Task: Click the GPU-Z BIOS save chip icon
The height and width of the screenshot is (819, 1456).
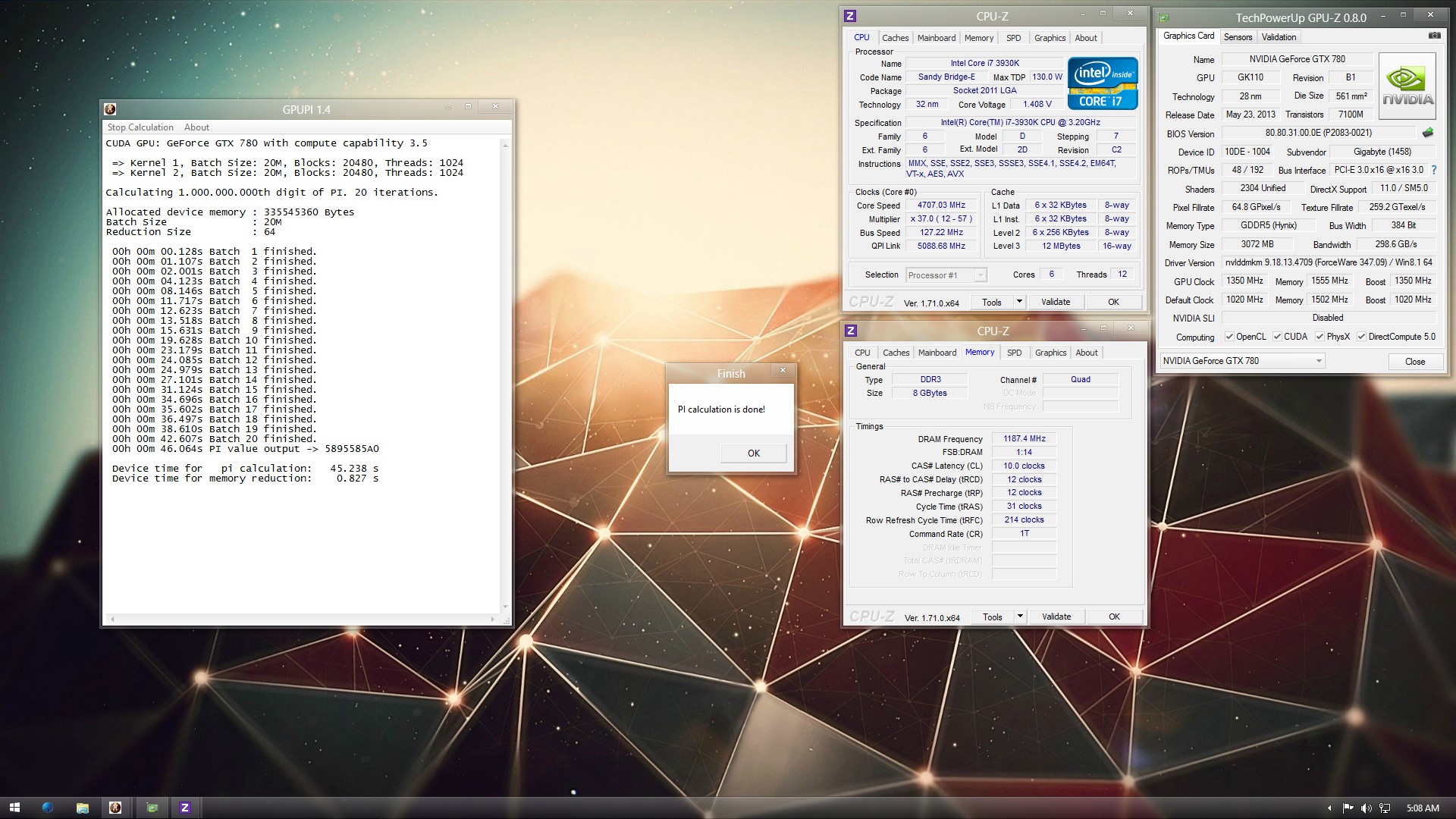Action: point(1428,133)
